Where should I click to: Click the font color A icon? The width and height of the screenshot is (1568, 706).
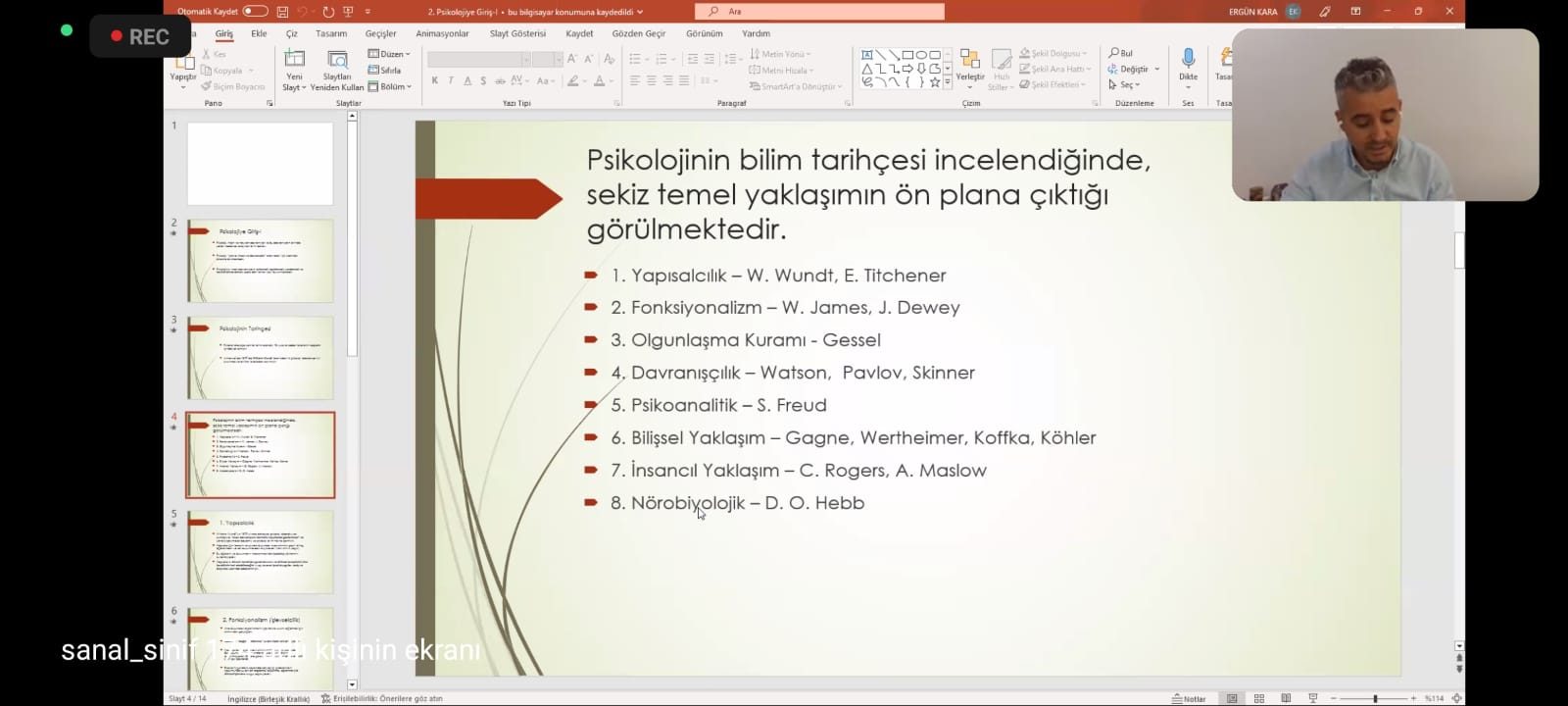click(599, 81)
